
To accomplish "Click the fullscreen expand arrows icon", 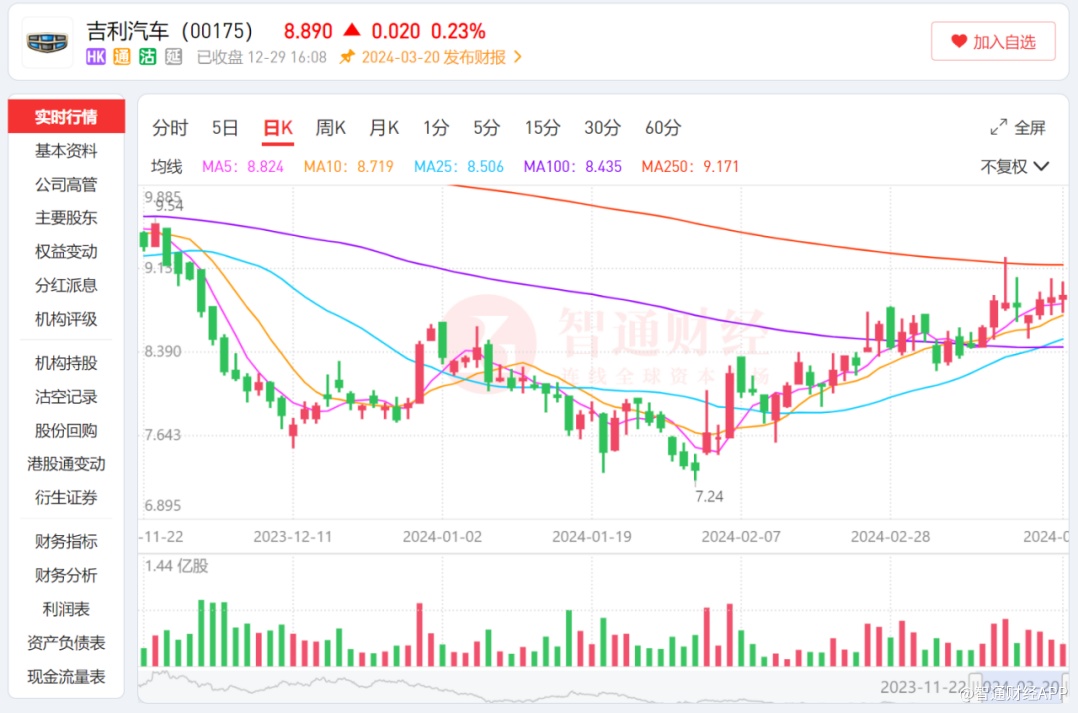I will click(998, 128).
